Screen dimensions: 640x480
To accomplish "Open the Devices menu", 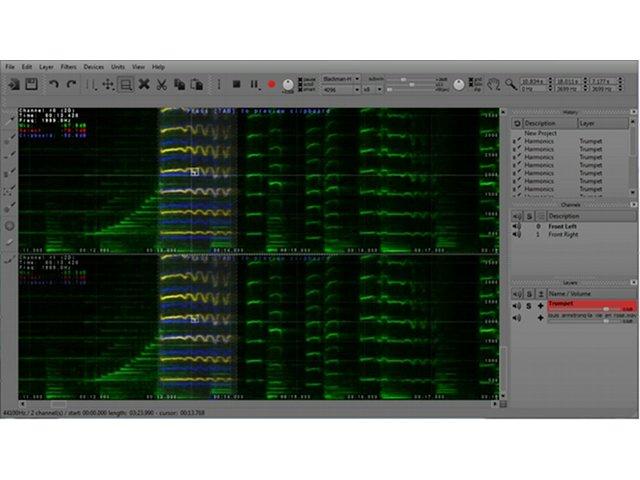I will (x=94, y=66).
